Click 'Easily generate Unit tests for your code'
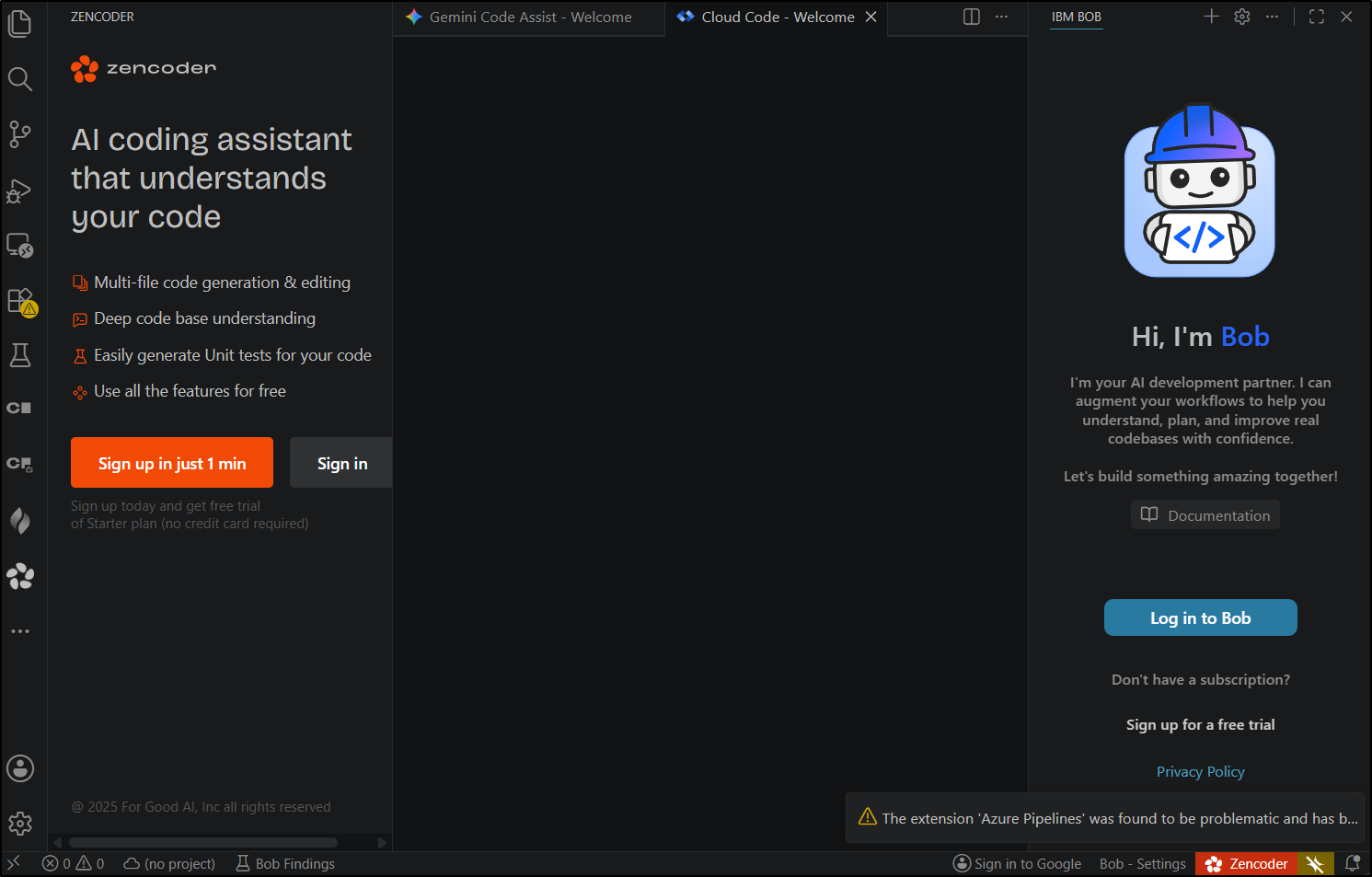 (x=233, y=355)
